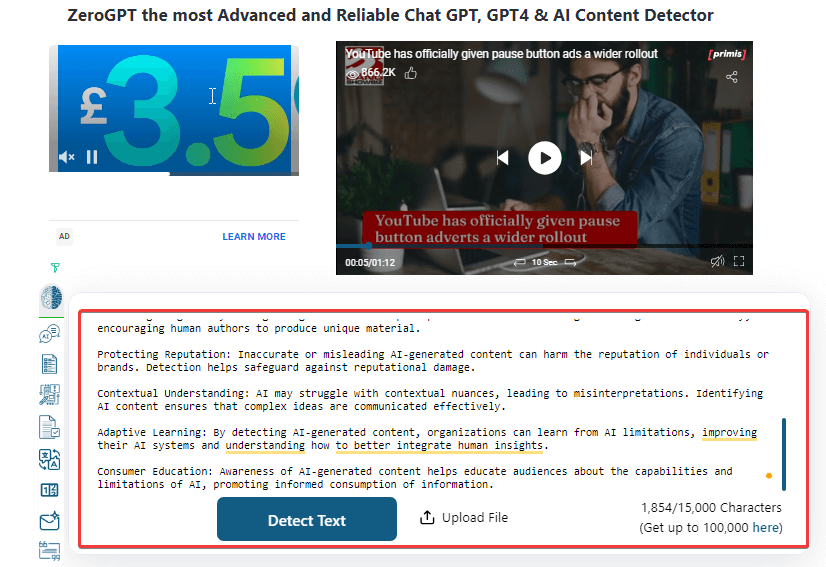Toggle the video player's muted volume icon
Image resolution: width=826 pixels, height=567 pixels.
717,262
